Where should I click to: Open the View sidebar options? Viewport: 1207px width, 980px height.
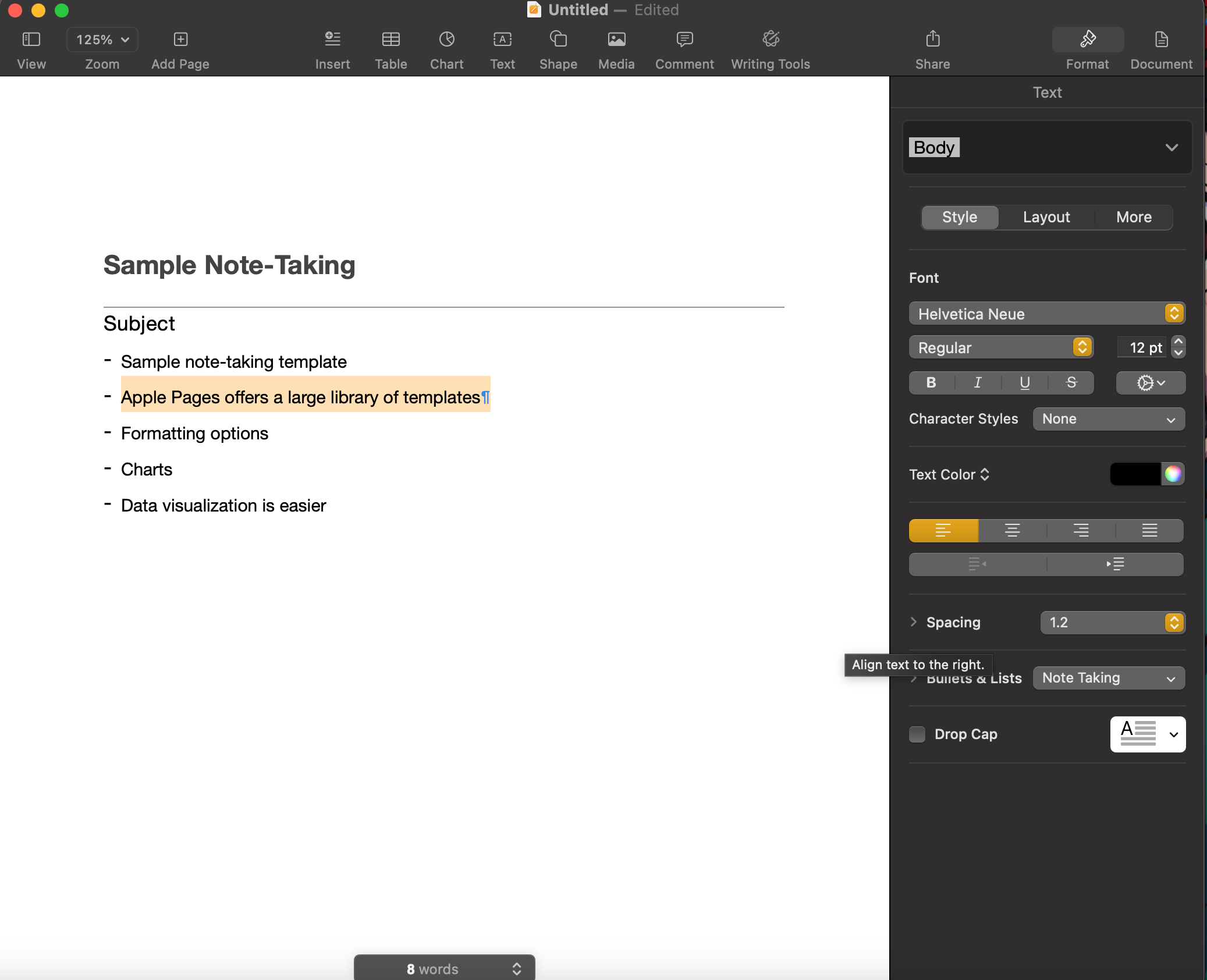coord(31,40)
